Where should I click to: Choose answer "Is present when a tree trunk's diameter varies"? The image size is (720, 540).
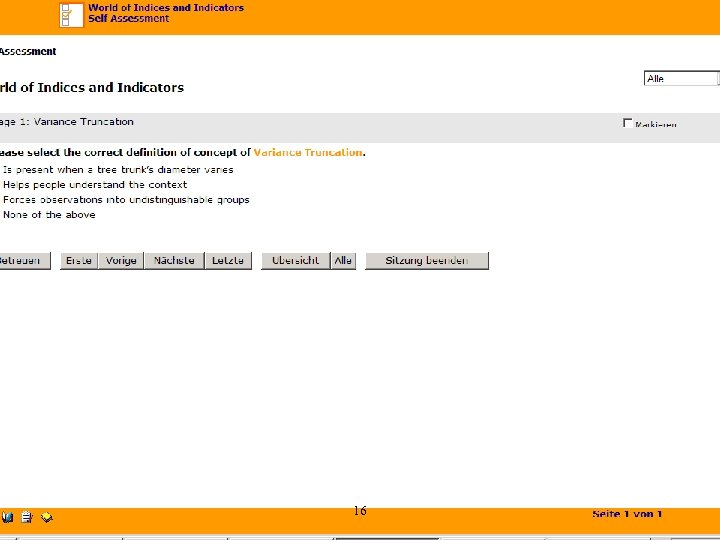click(118, 170)
